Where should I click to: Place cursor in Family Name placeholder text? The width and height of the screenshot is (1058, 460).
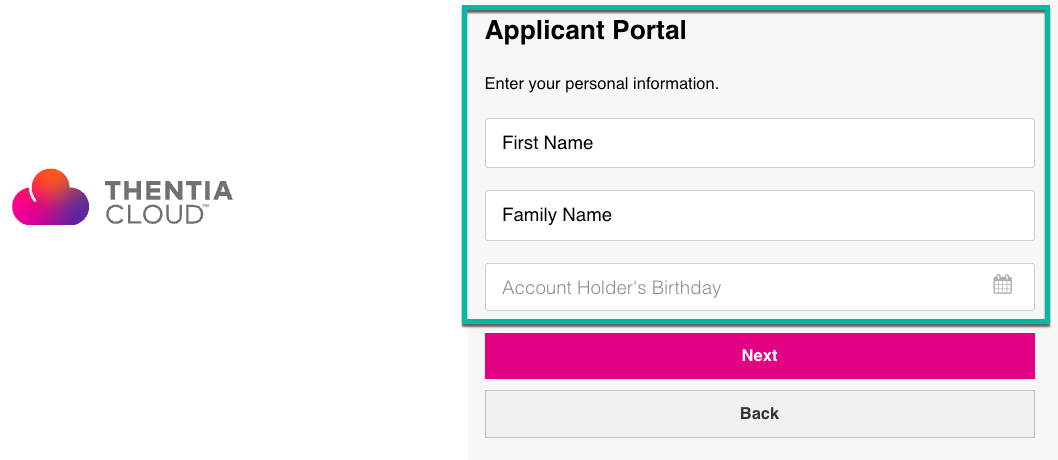[557, 215]
